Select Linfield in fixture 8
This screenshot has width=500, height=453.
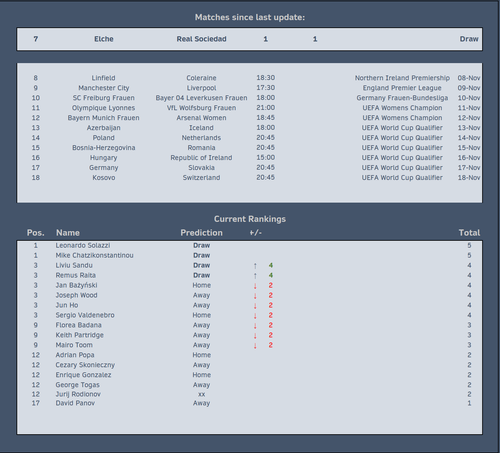104,78
